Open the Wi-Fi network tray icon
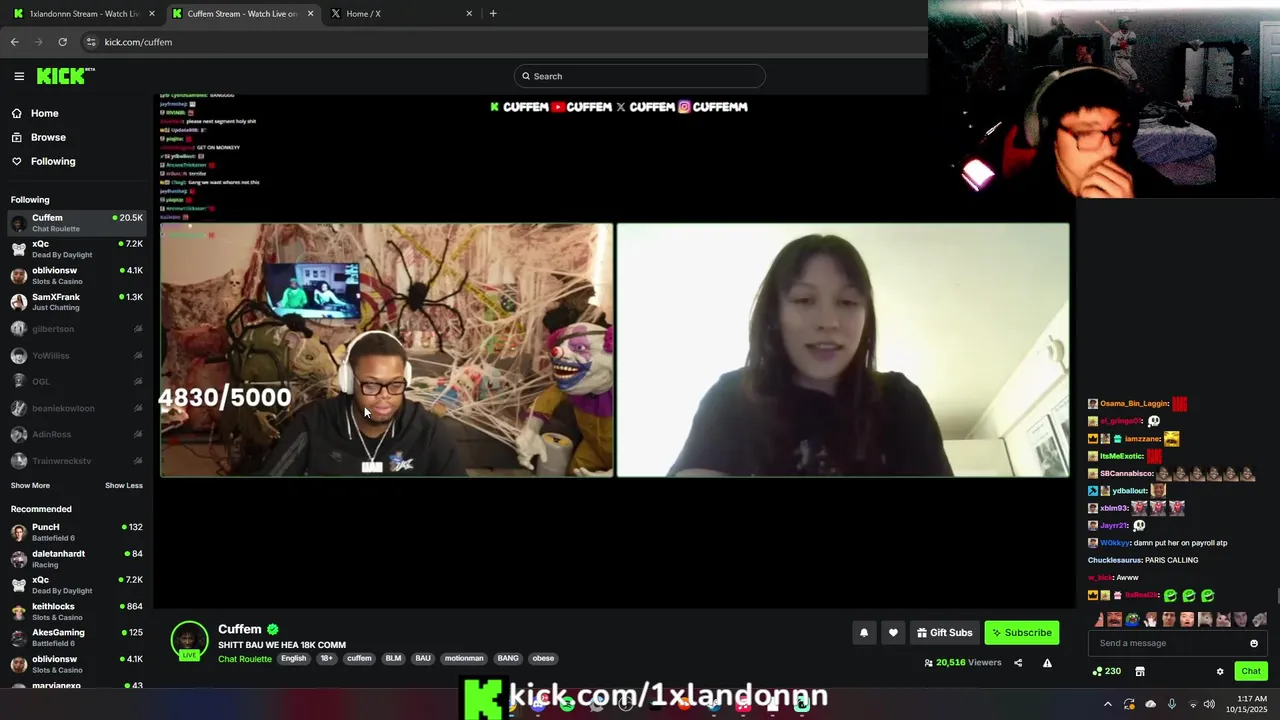 [x=1191, y=704]
